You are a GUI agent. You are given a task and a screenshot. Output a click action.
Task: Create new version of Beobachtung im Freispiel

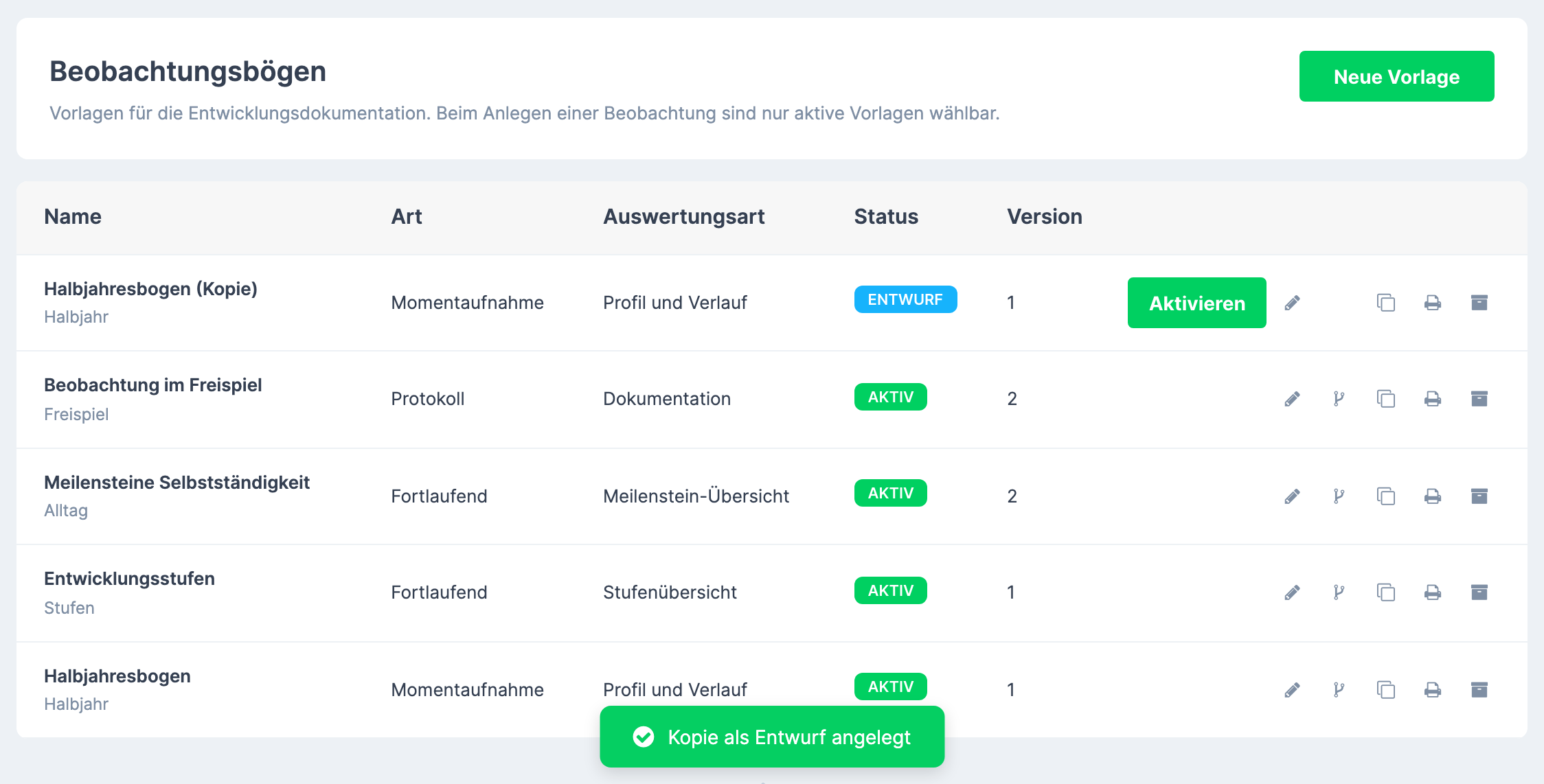[x=1339, y=399]
